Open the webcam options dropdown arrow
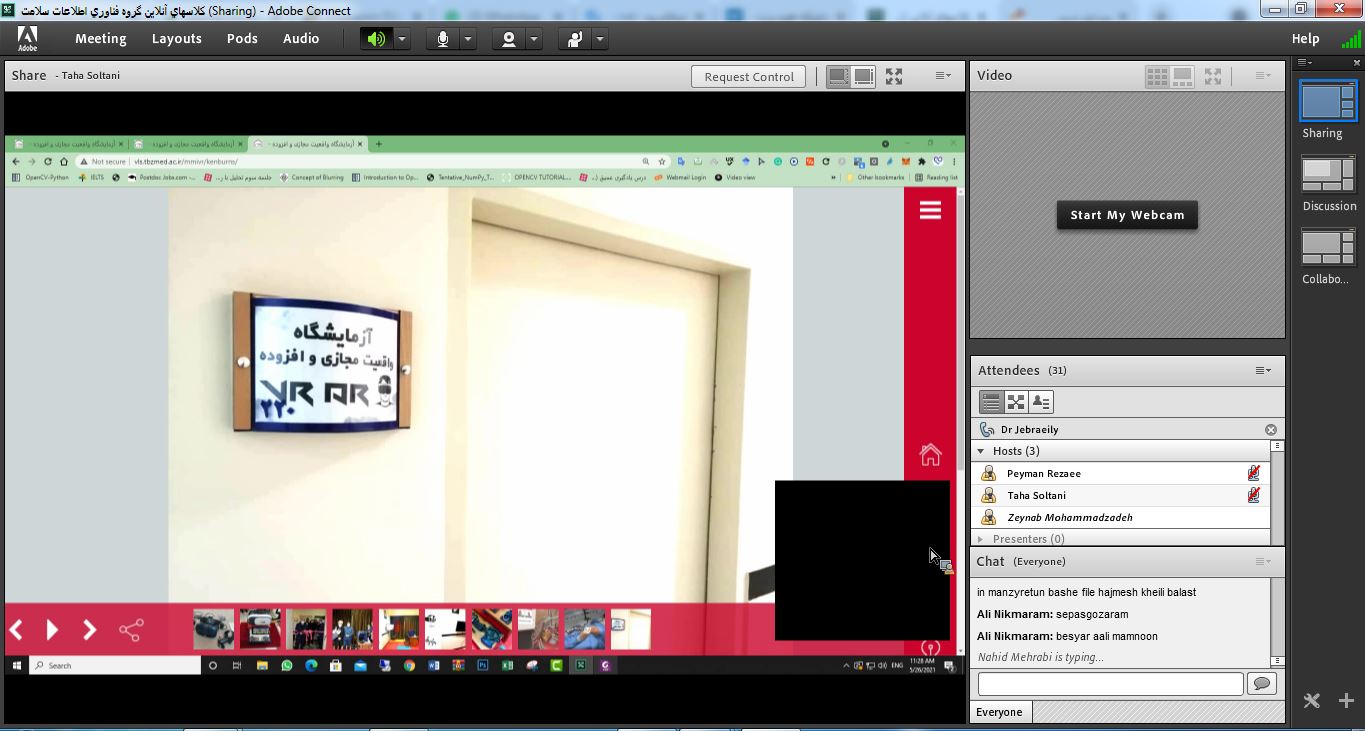The height and width of the screenshot is (731, 1365). point(534,39)
